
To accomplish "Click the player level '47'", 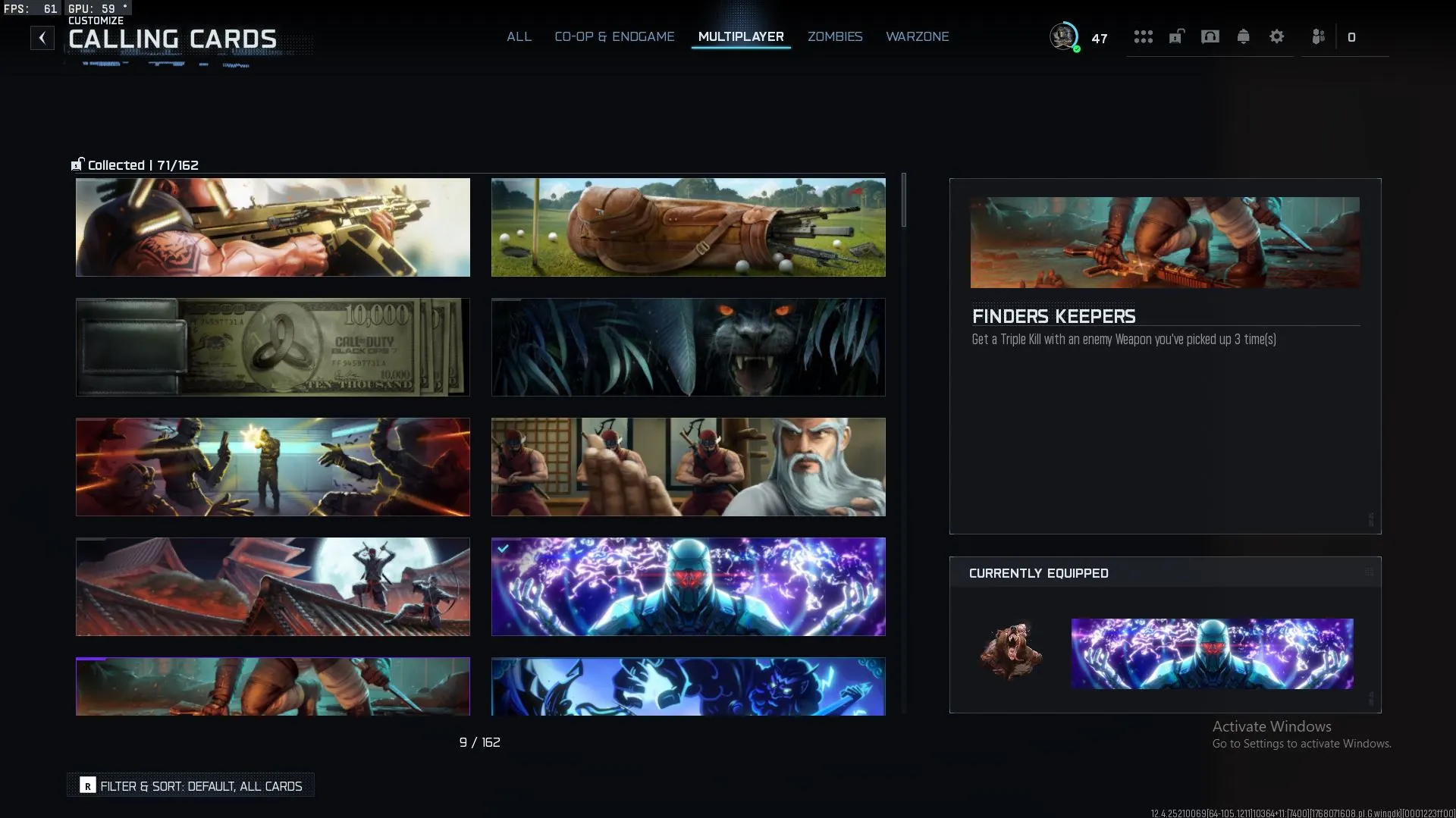I will click(x=1100, y=38).
